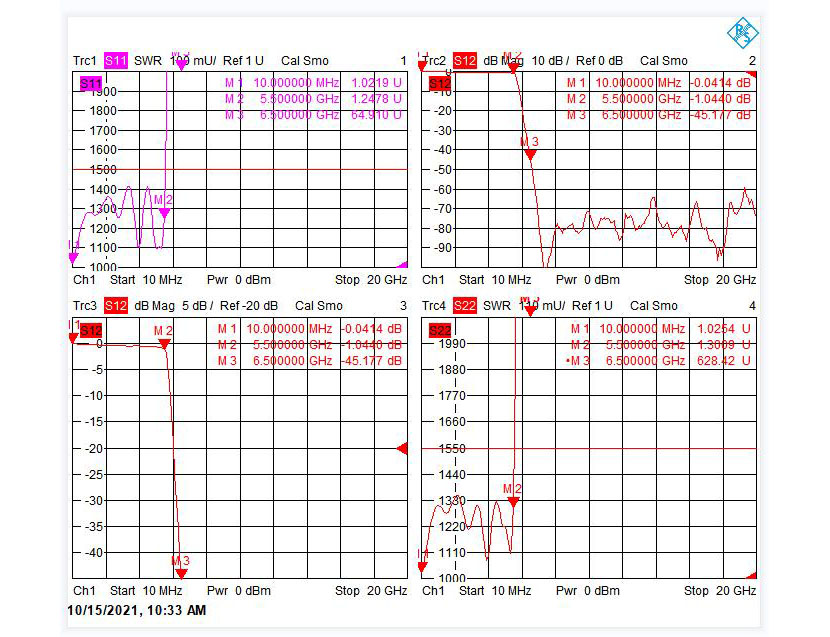Click the Ref -20 dB value in Trc3 header
830x637 pixels.
(249, 306)
